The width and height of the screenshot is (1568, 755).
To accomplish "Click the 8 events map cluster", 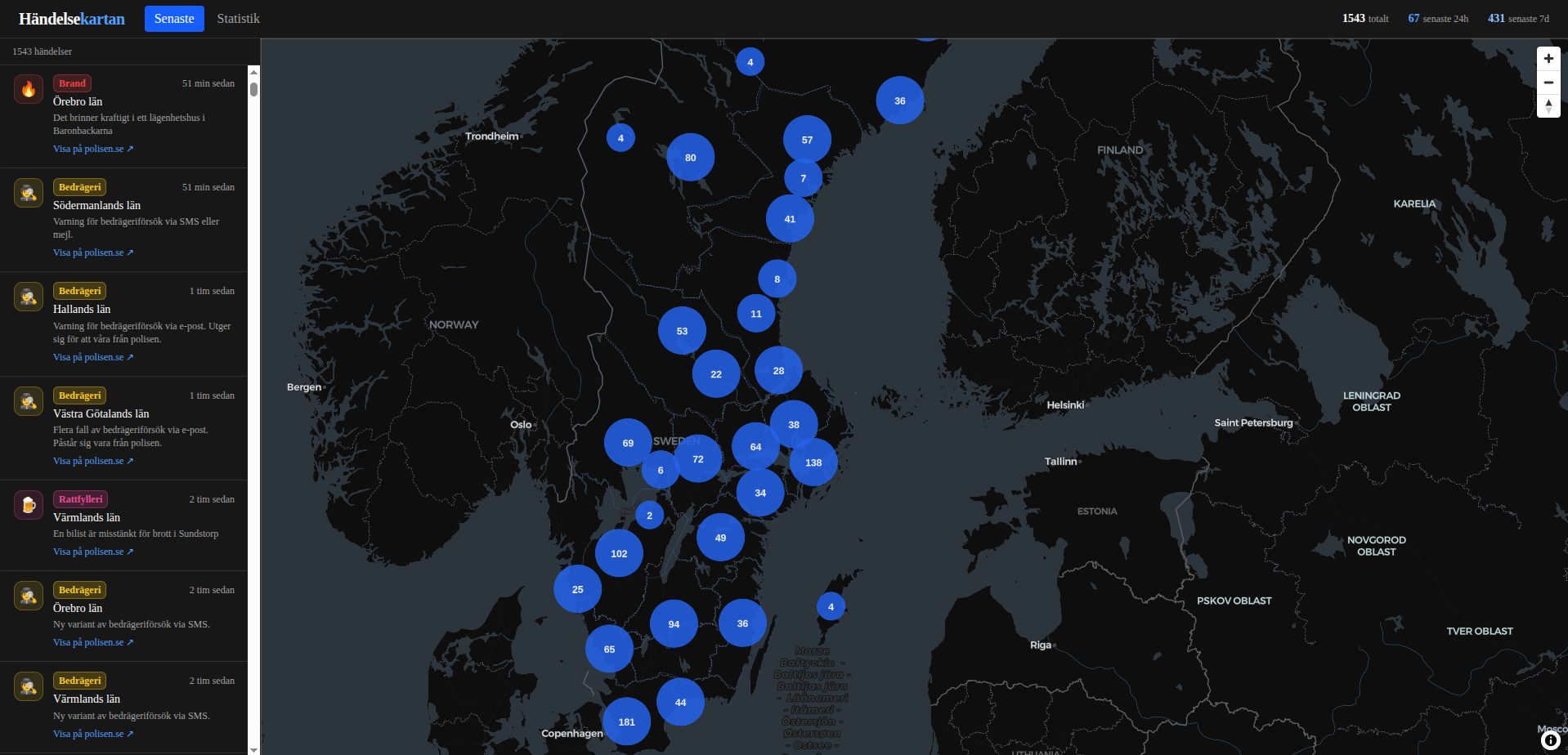I will coord(777,279).
